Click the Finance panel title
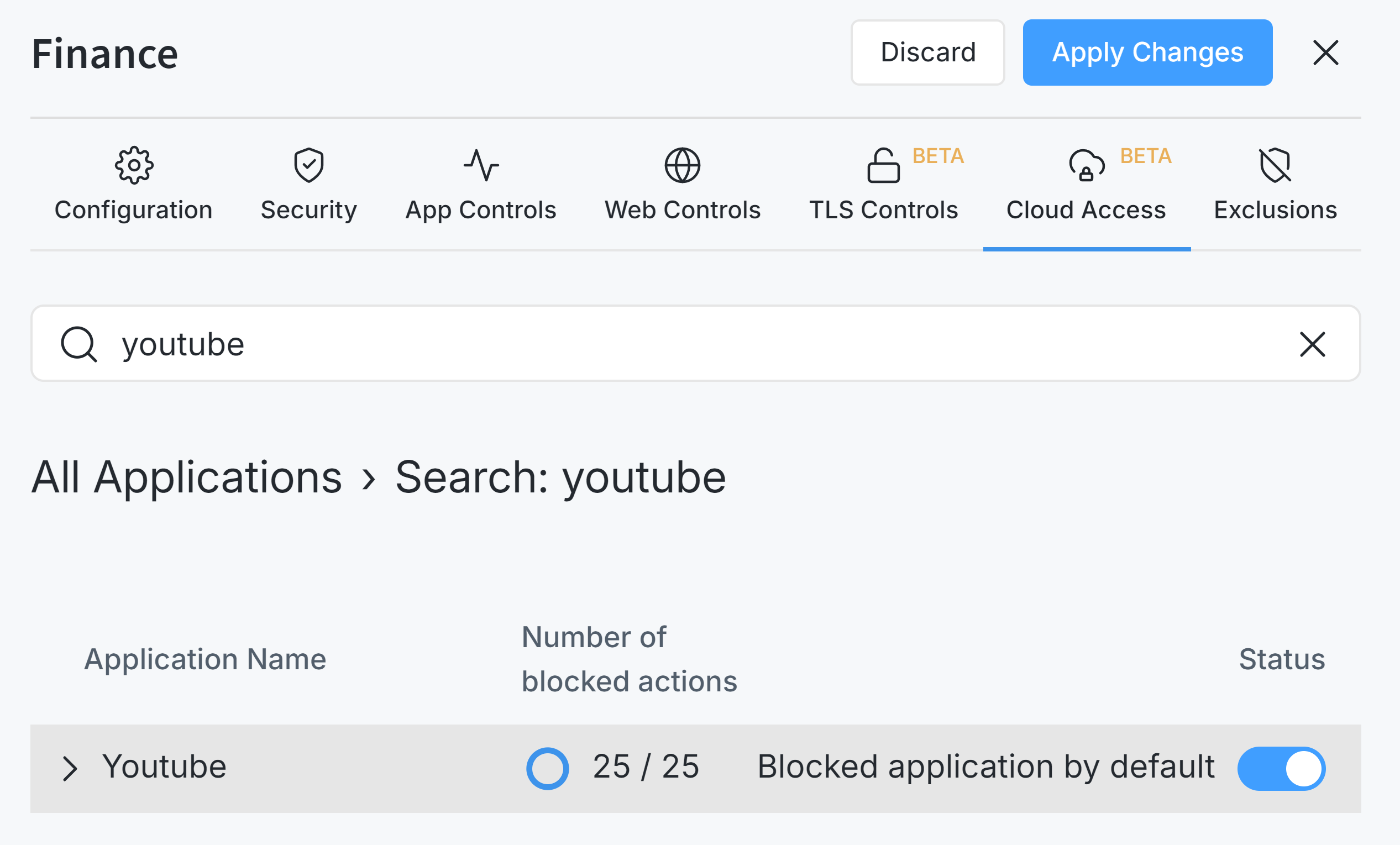1400x845 pixels. 105,54
